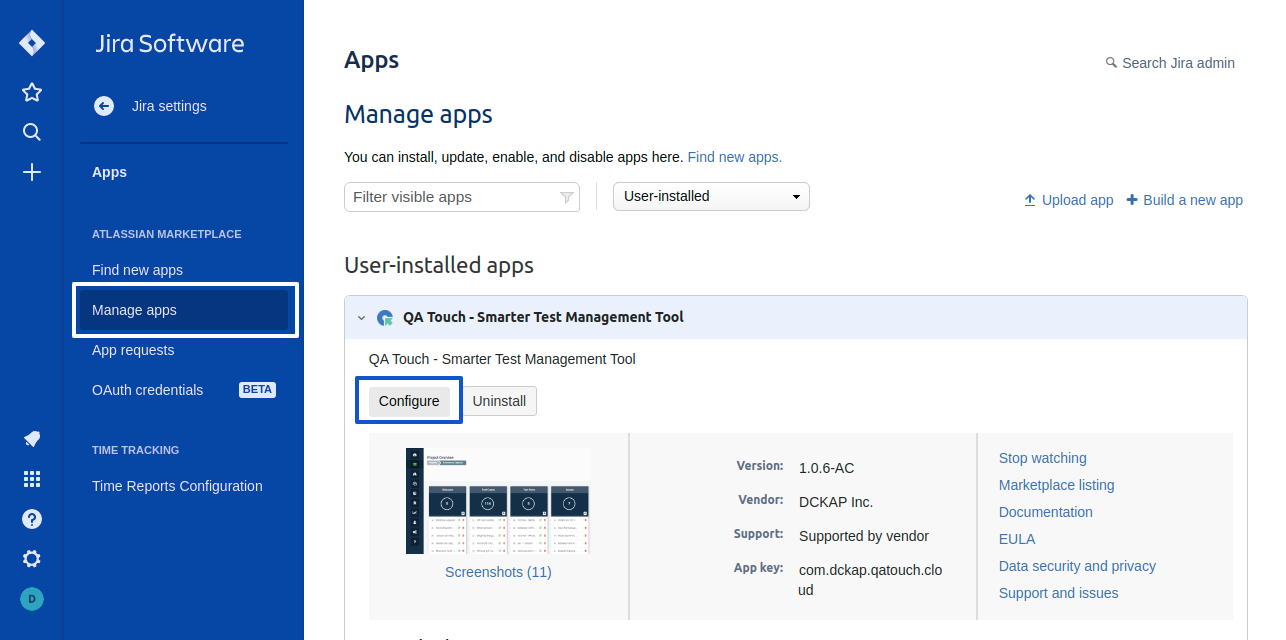Viewport: 1286px width, 640px height.
Task: Click the Create plus icon in sidebar
Action: [x=32, y=172]
